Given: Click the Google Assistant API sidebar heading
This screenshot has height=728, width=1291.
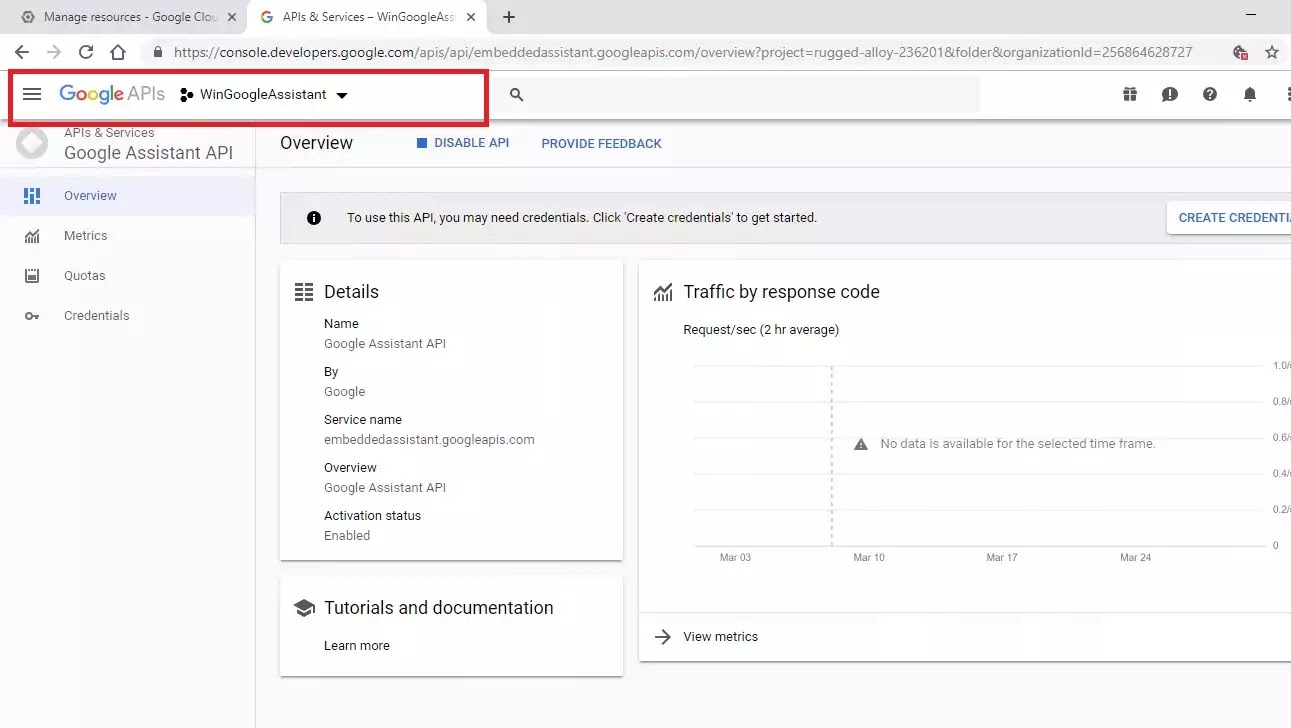Looking at the screenshot, I should pyautogui.click(x=148, y=153).
